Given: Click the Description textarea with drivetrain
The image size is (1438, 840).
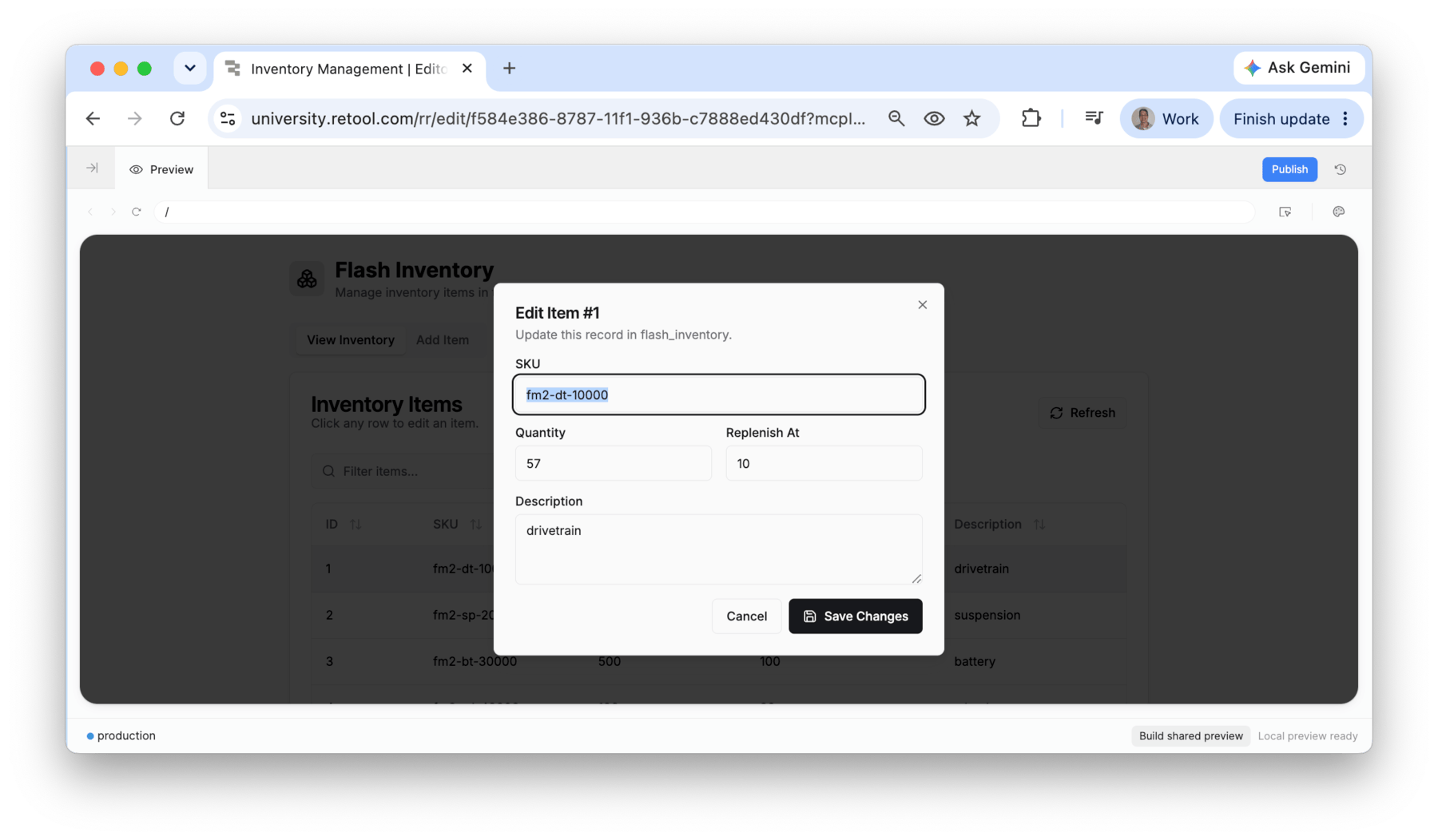Looking at the screenshot, I should (719, 549).
